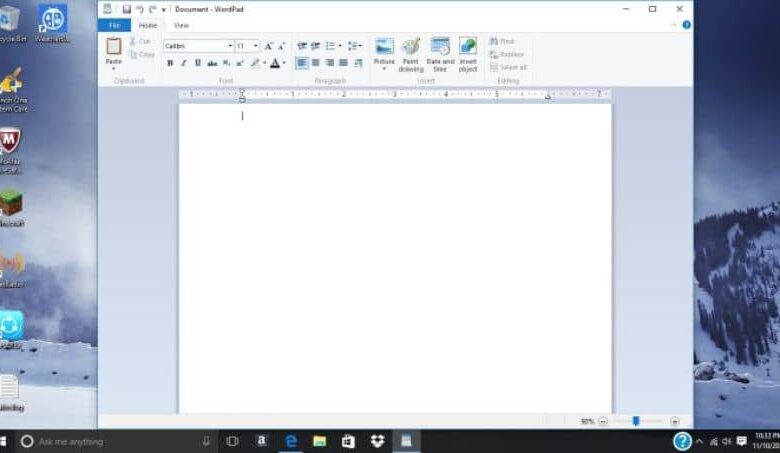780x453 pixels.
Task: Open Customize Quick Access Toolbar dropdown
Action: point(164,9)
